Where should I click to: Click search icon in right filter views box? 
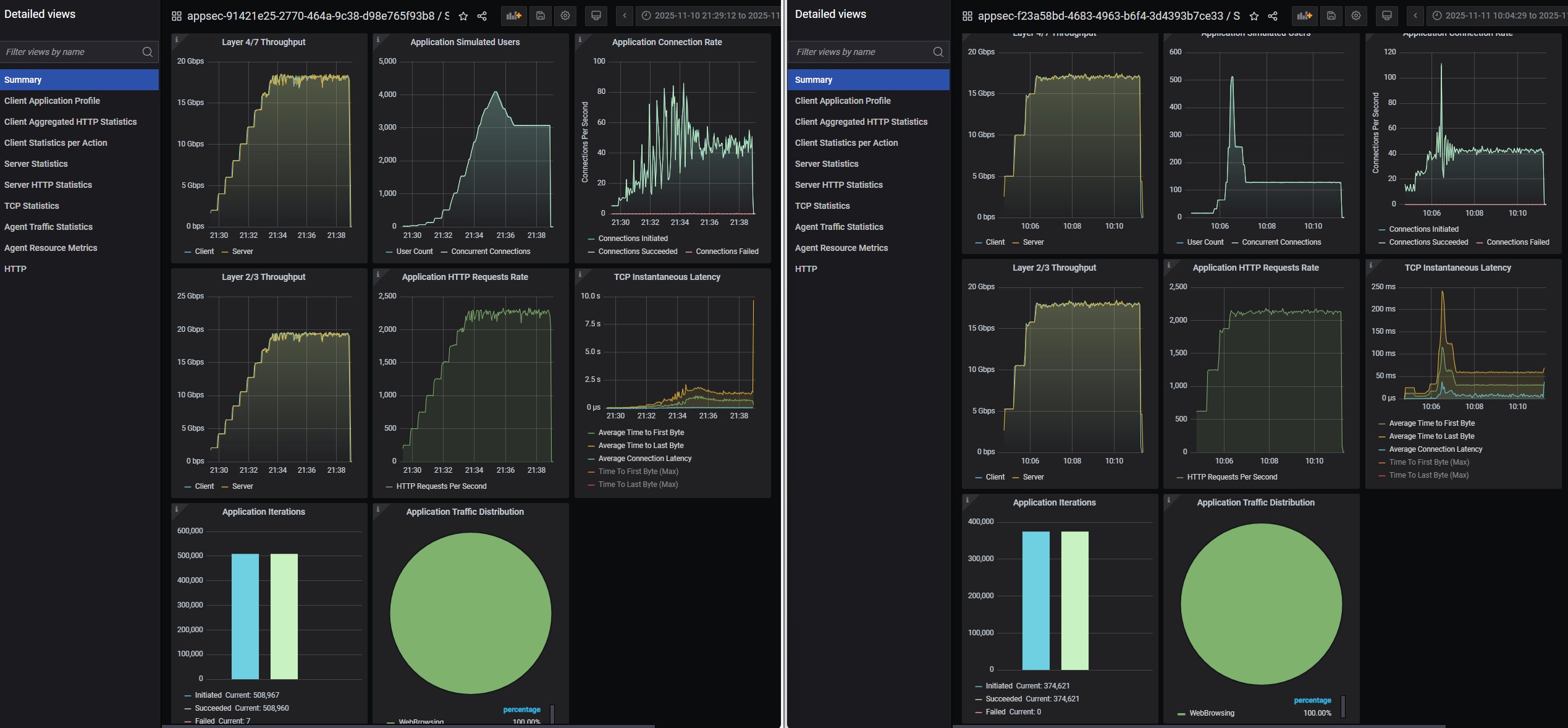[938, 52]
